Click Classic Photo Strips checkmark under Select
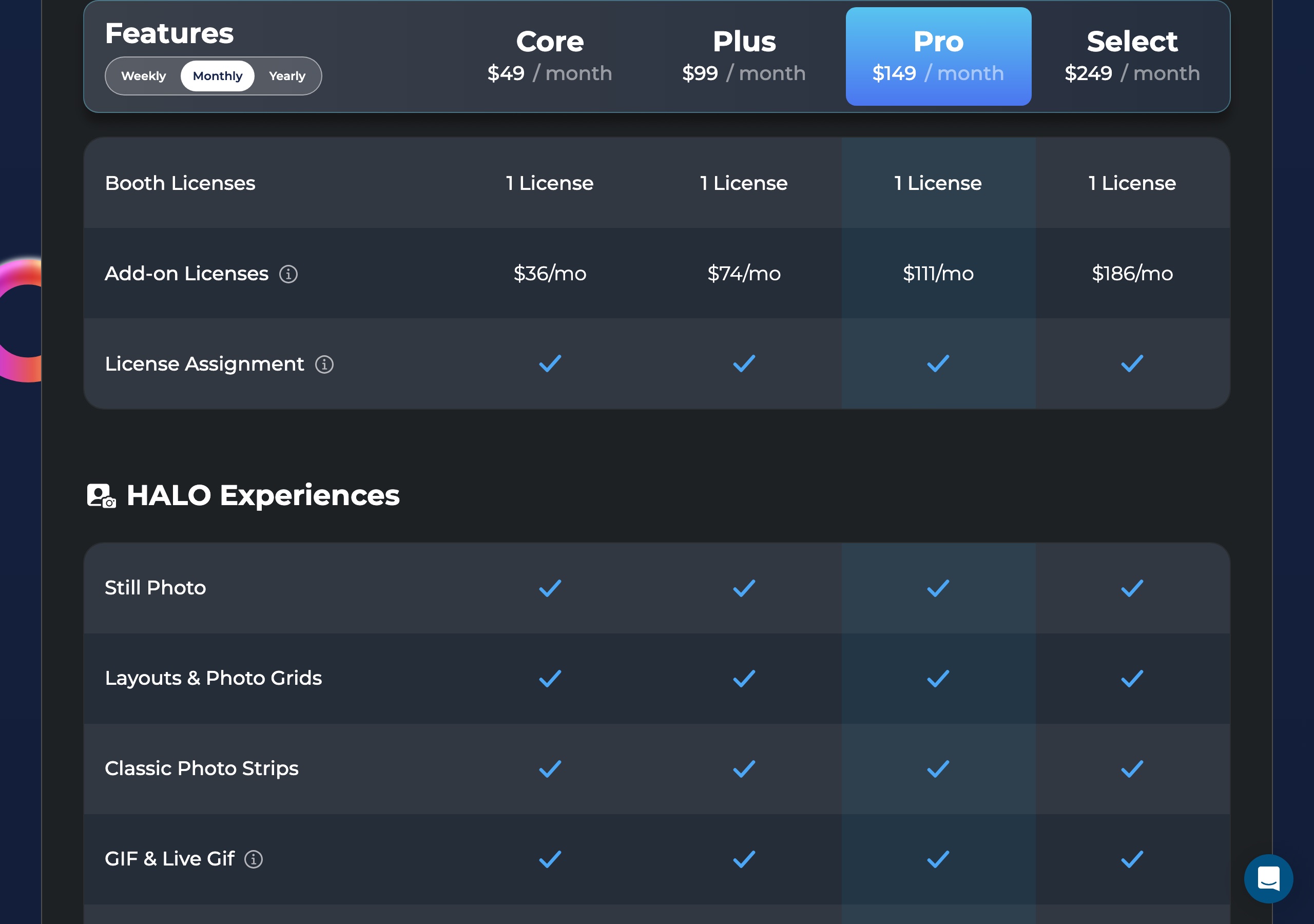This screenshot has height=924, width=1314. (x=1132, y=769)
